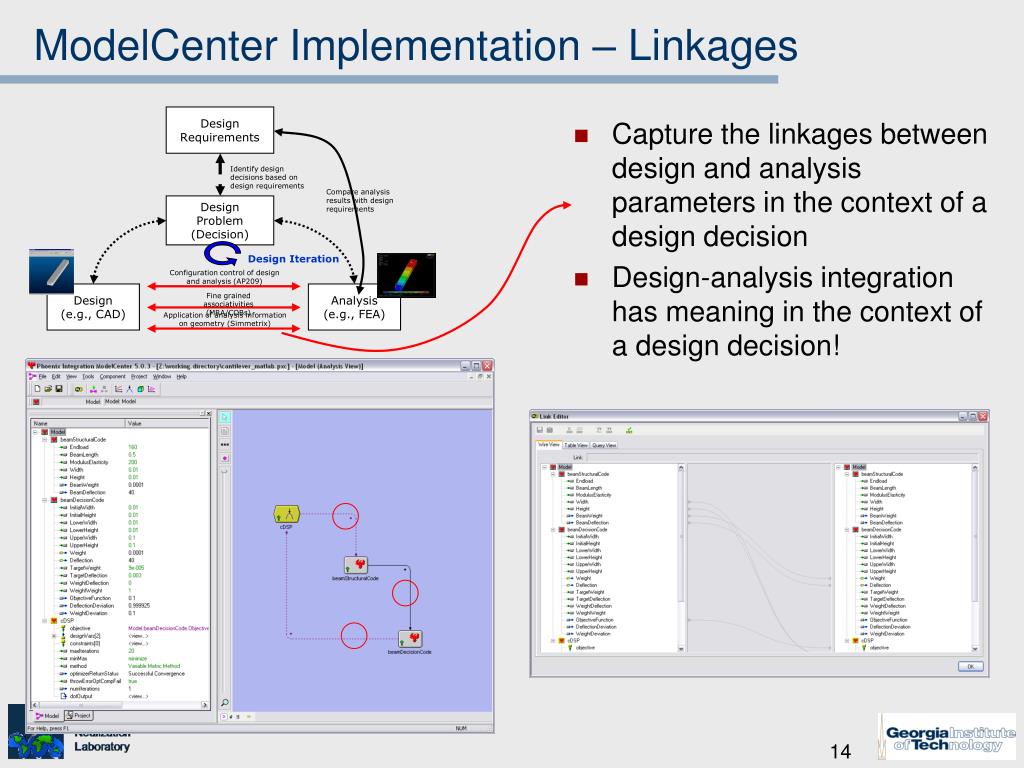Screen dimensions: 1024x768
Task: Click the Name column header in ModelCenter tree
Action: coord(78,423)
